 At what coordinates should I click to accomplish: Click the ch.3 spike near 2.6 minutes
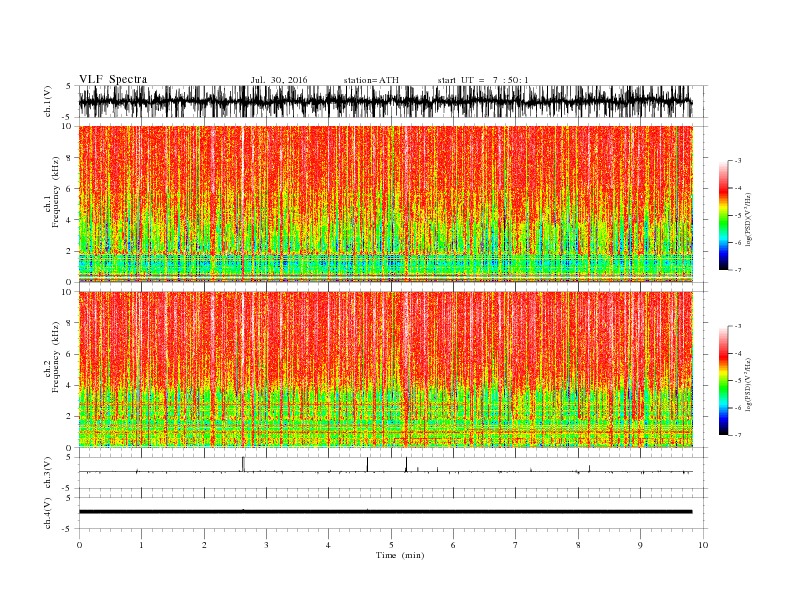[243, 464]
